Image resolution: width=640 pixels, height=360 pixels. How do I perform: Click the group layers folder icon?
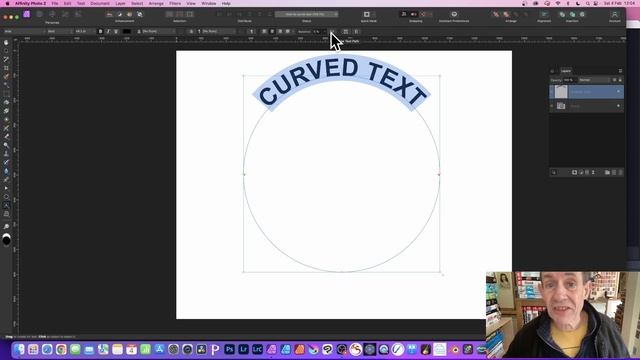coord(607,172)
